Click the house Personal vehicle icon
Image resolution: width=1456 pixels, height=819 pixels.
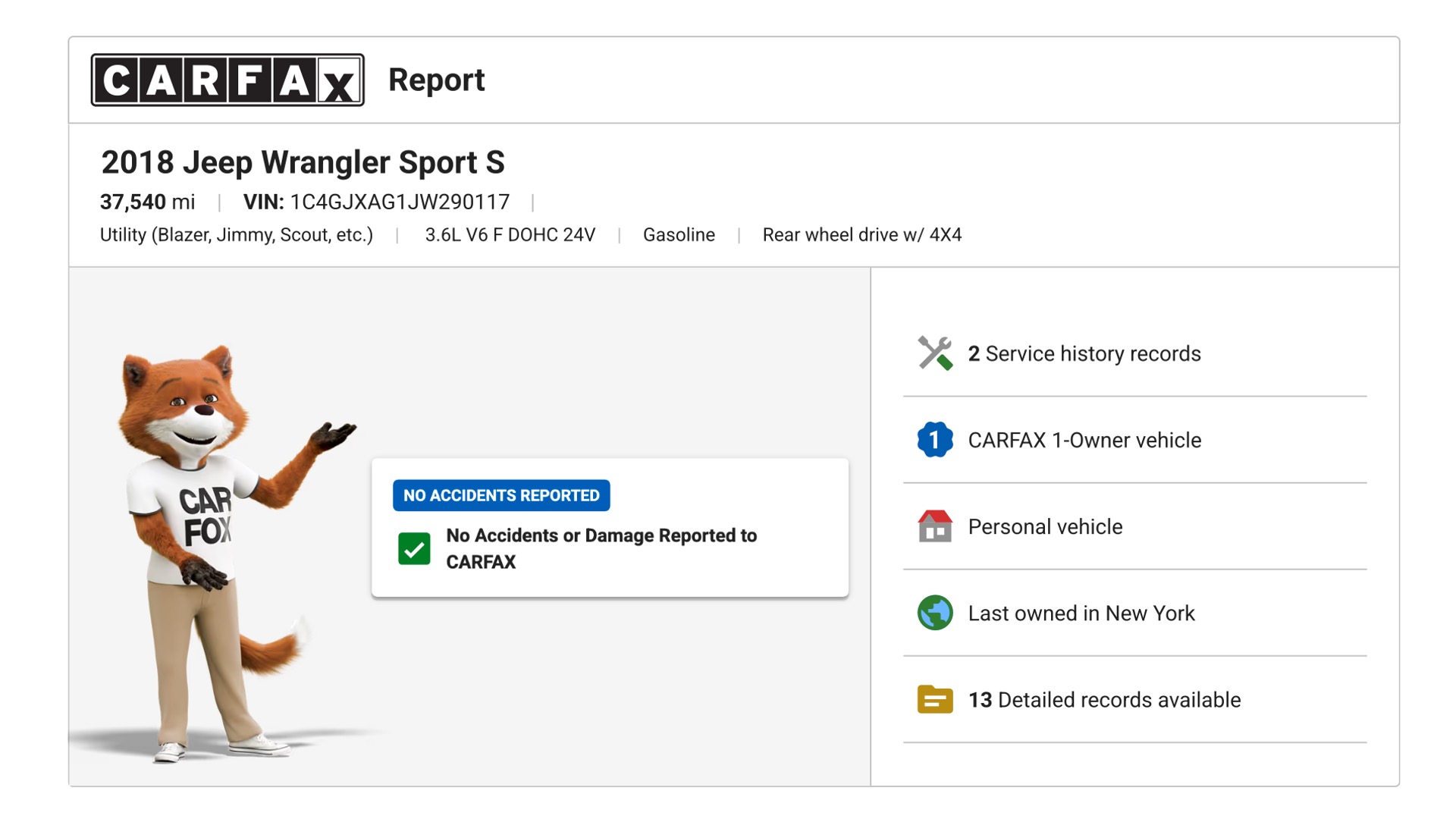935,526
